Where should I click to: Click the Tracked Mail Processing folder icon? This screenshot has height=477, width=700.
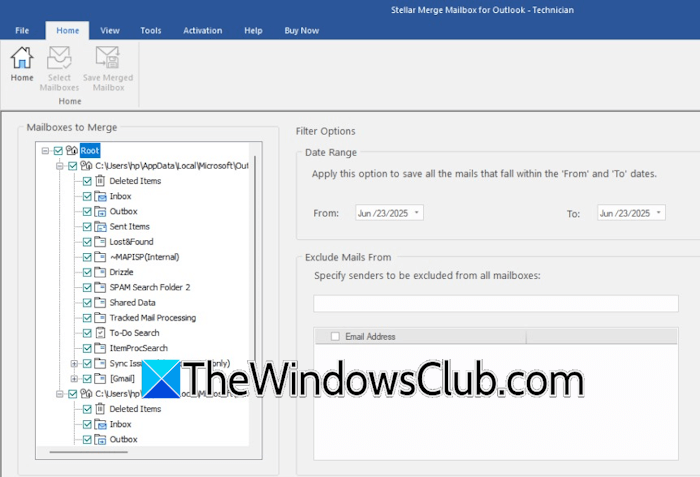(100, 318)
